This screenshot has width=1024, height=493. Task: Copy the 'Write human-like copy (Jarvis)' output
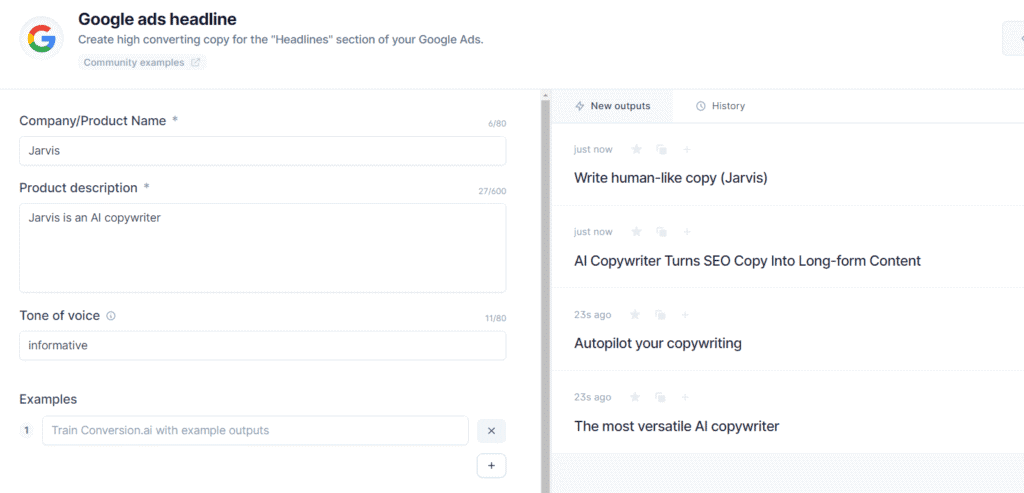pyautogui.click(x=661, y=150)
